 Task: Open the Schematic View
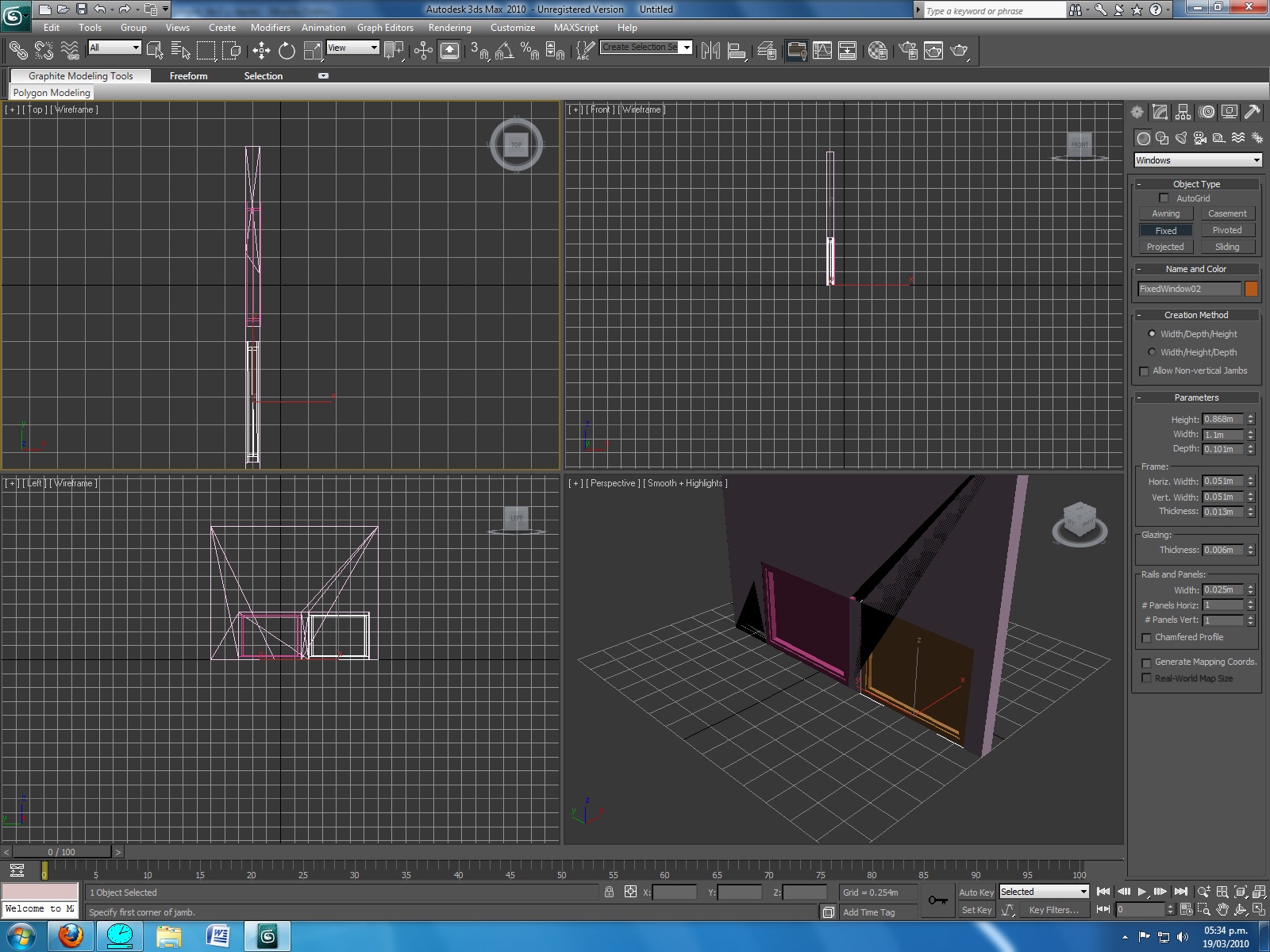coord(848,51)
